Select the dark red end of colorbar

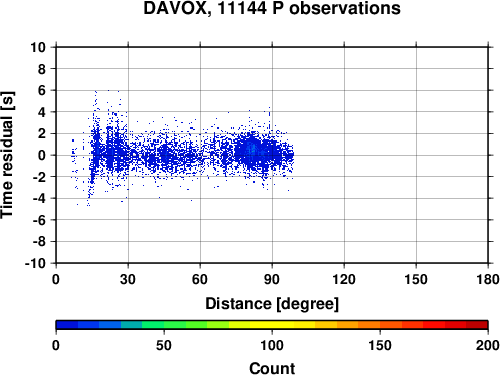[x=477, y=325]
